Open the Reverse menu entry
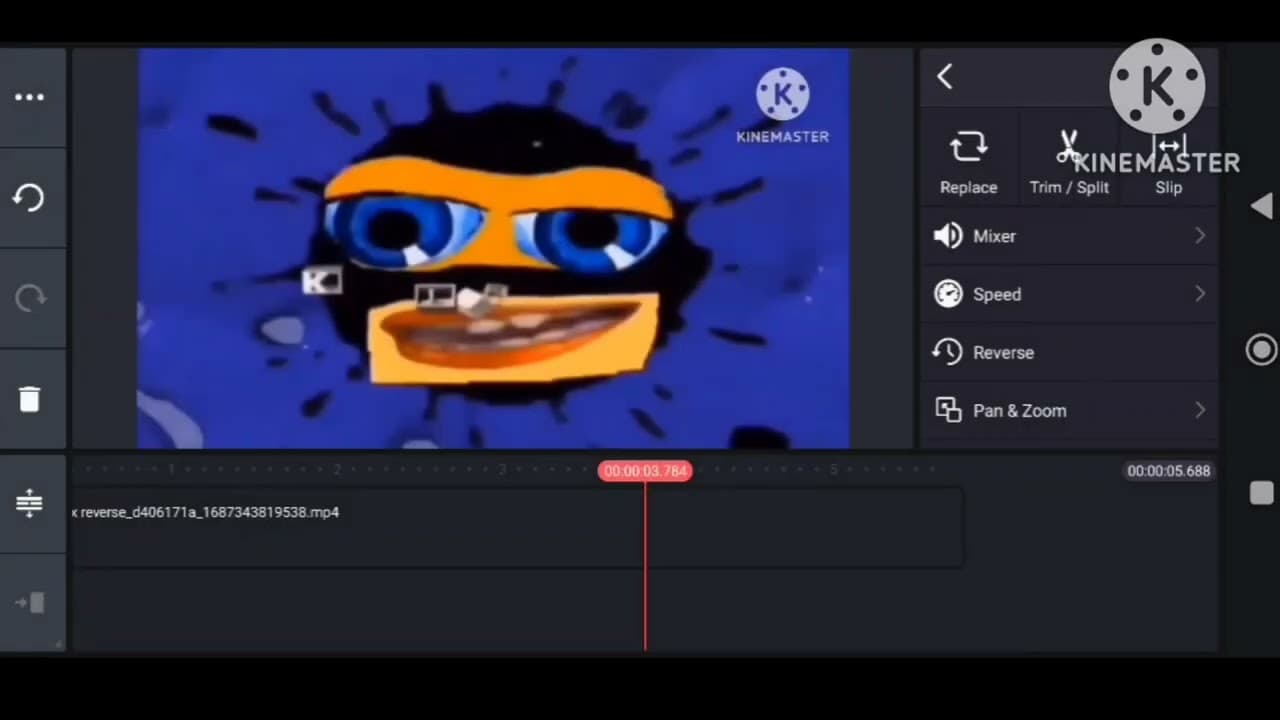The width and height of the screenshot is (1280, 720). coord(1069,352)
